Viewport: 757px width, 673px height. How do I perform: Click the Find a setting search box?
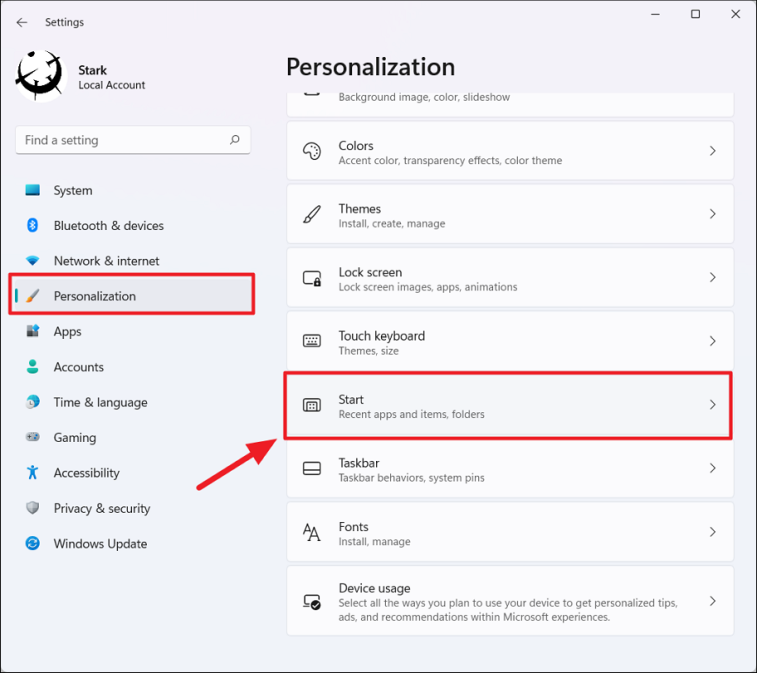tap(120, 141)
